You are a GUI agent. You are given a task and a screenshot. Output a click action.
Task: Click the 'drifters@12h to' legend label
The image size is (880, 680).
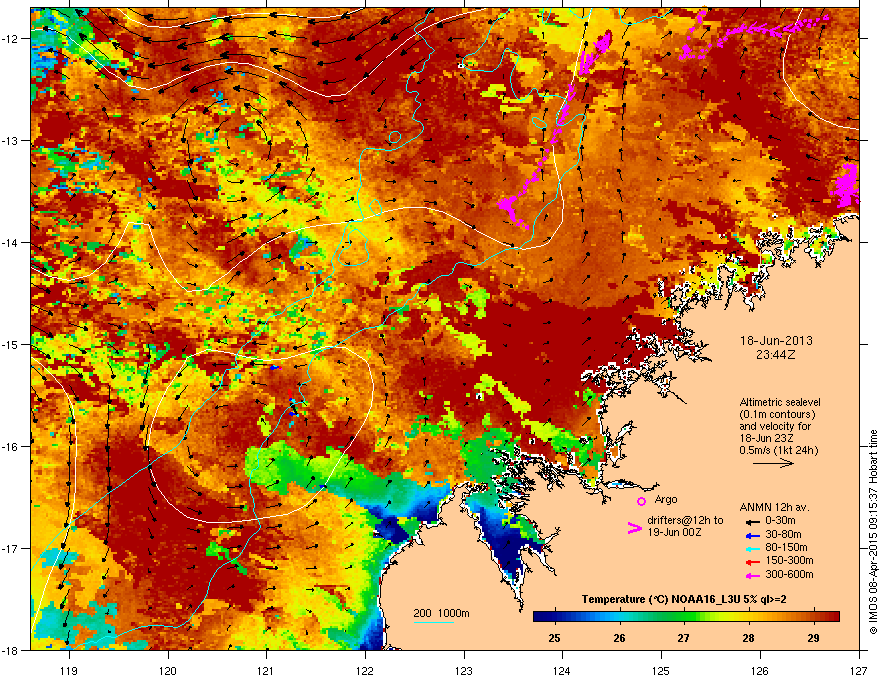coord(685,521)
